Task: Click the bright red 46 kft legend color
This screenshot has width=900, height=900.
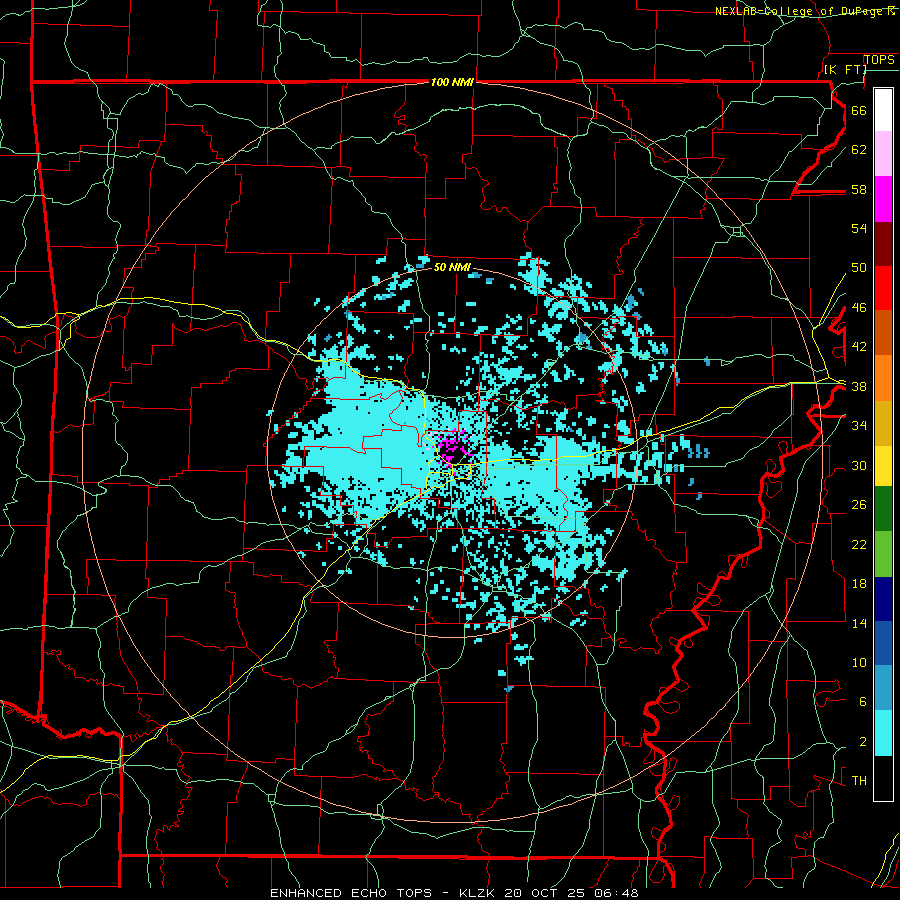Action: [883, 288]
